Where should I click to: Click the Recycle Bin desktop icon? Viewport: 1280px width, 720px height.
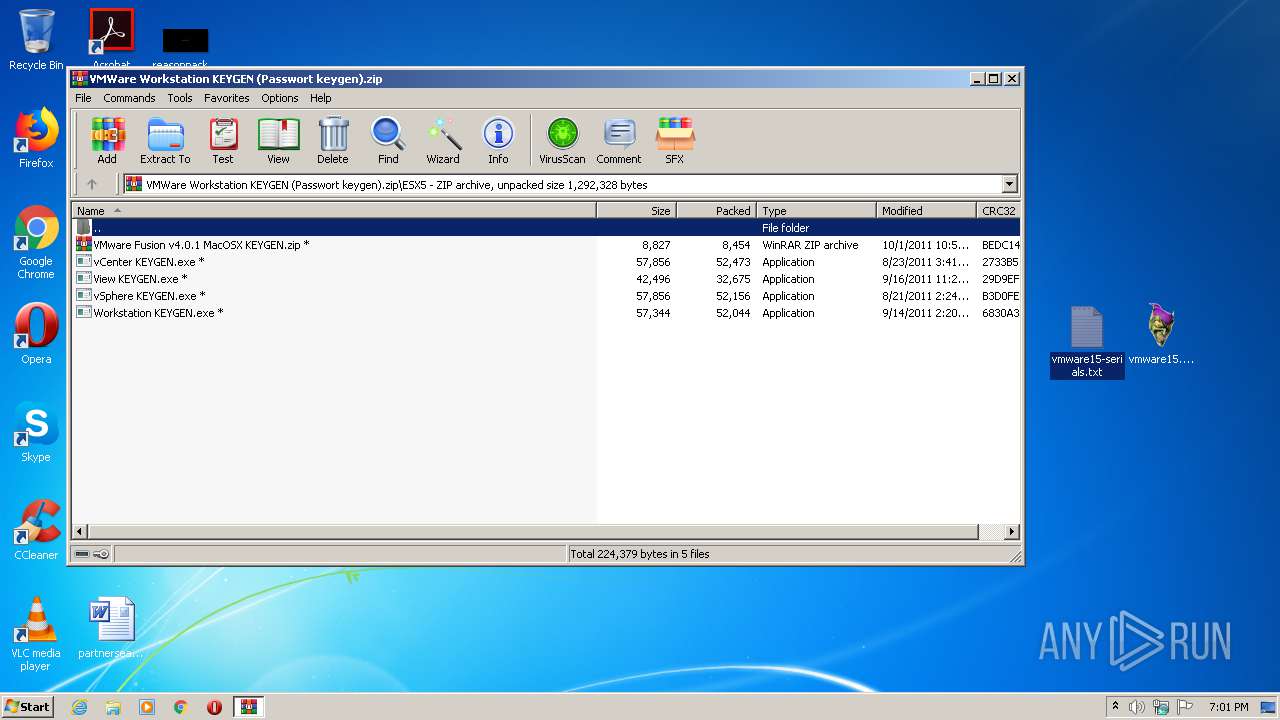pos(36,40)
